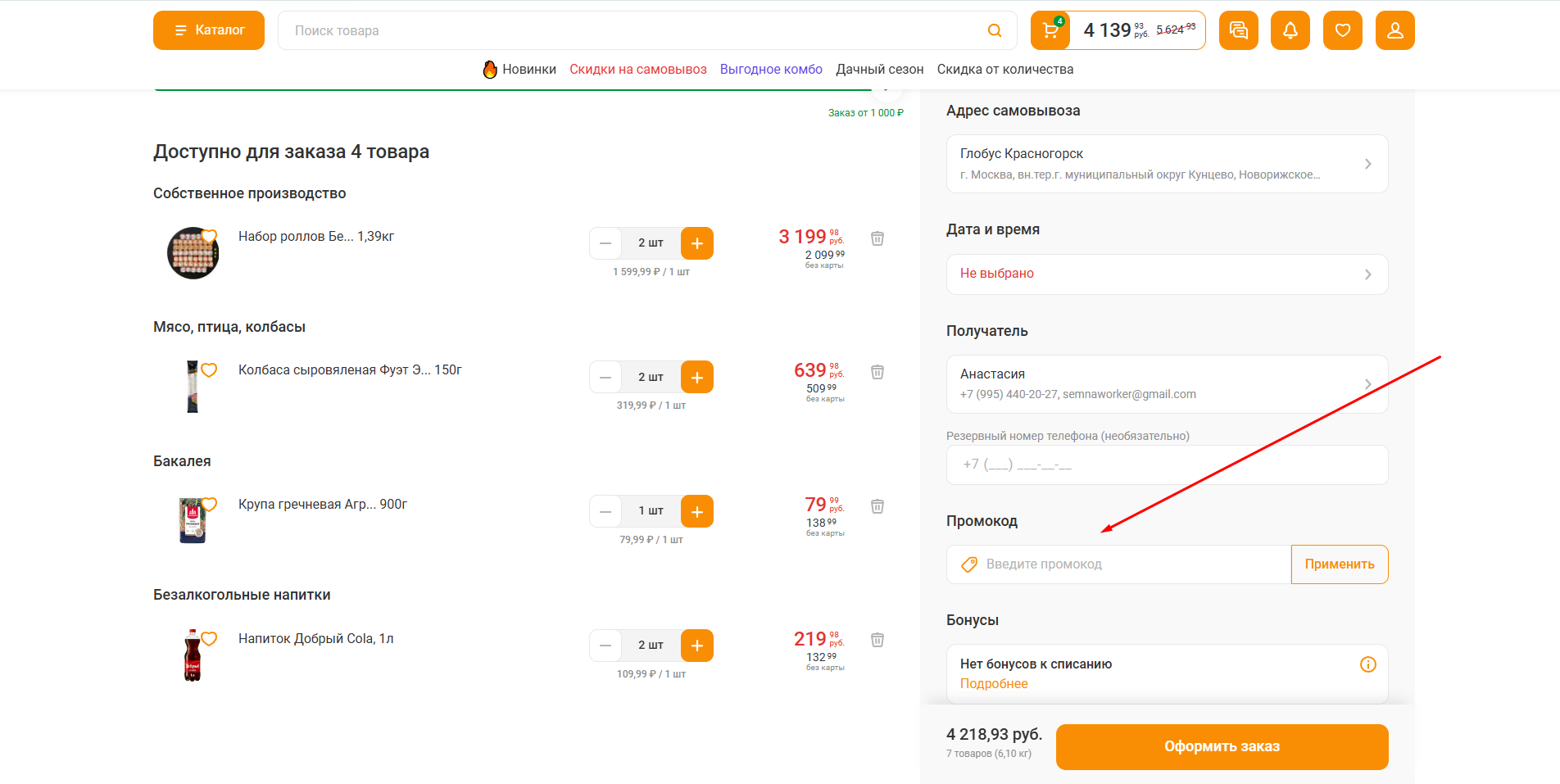Click the Применить promo code button
Image resolution: width=1560 pixels, height=784 pixels.
(x=1339, y=564)
